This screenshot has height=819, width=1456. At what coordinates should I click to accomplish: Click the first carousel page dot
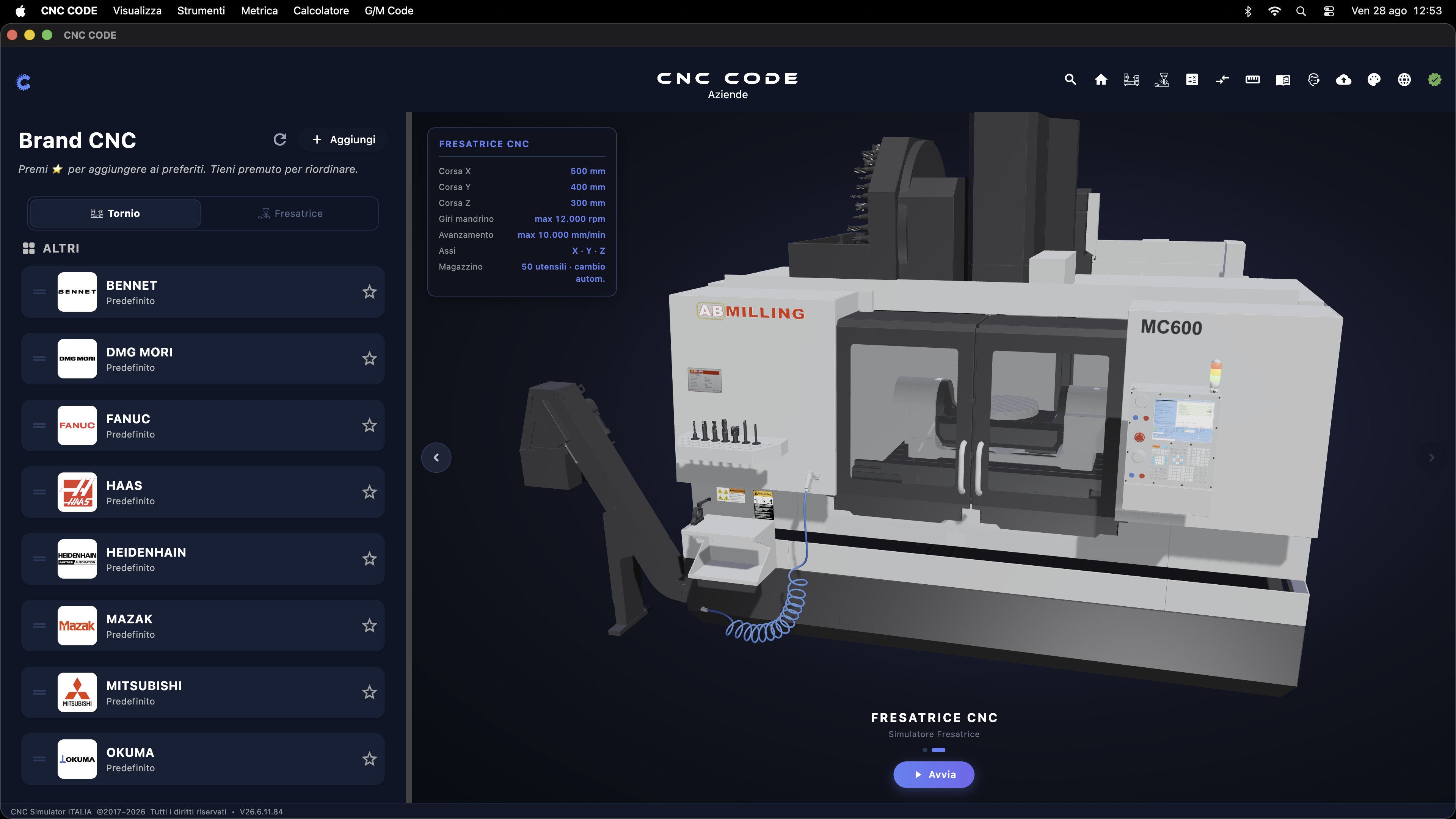pos(925,750)
